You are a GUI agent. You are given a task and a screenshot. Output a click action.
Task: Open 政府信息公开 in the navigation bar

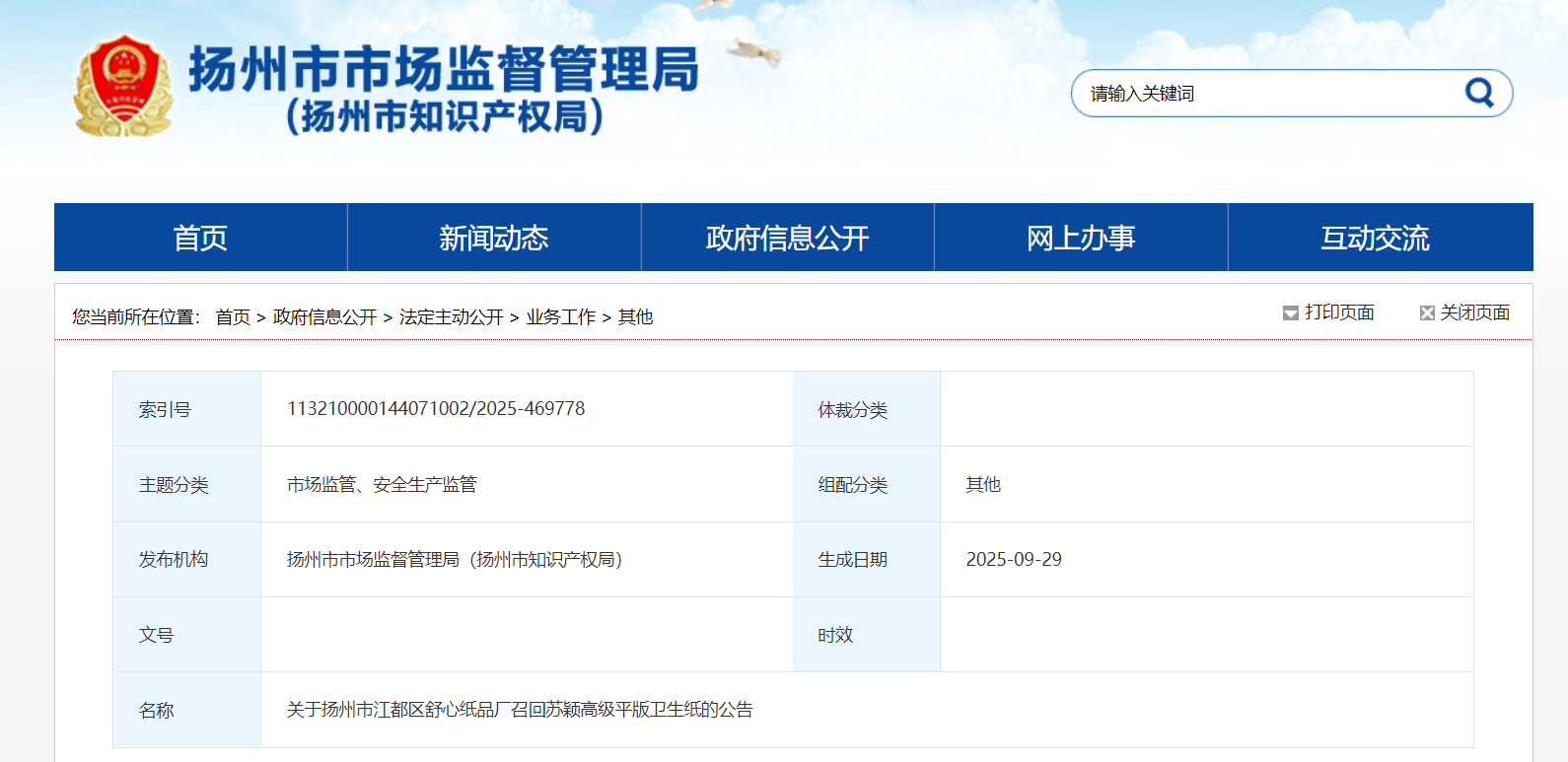click(787, 238)
